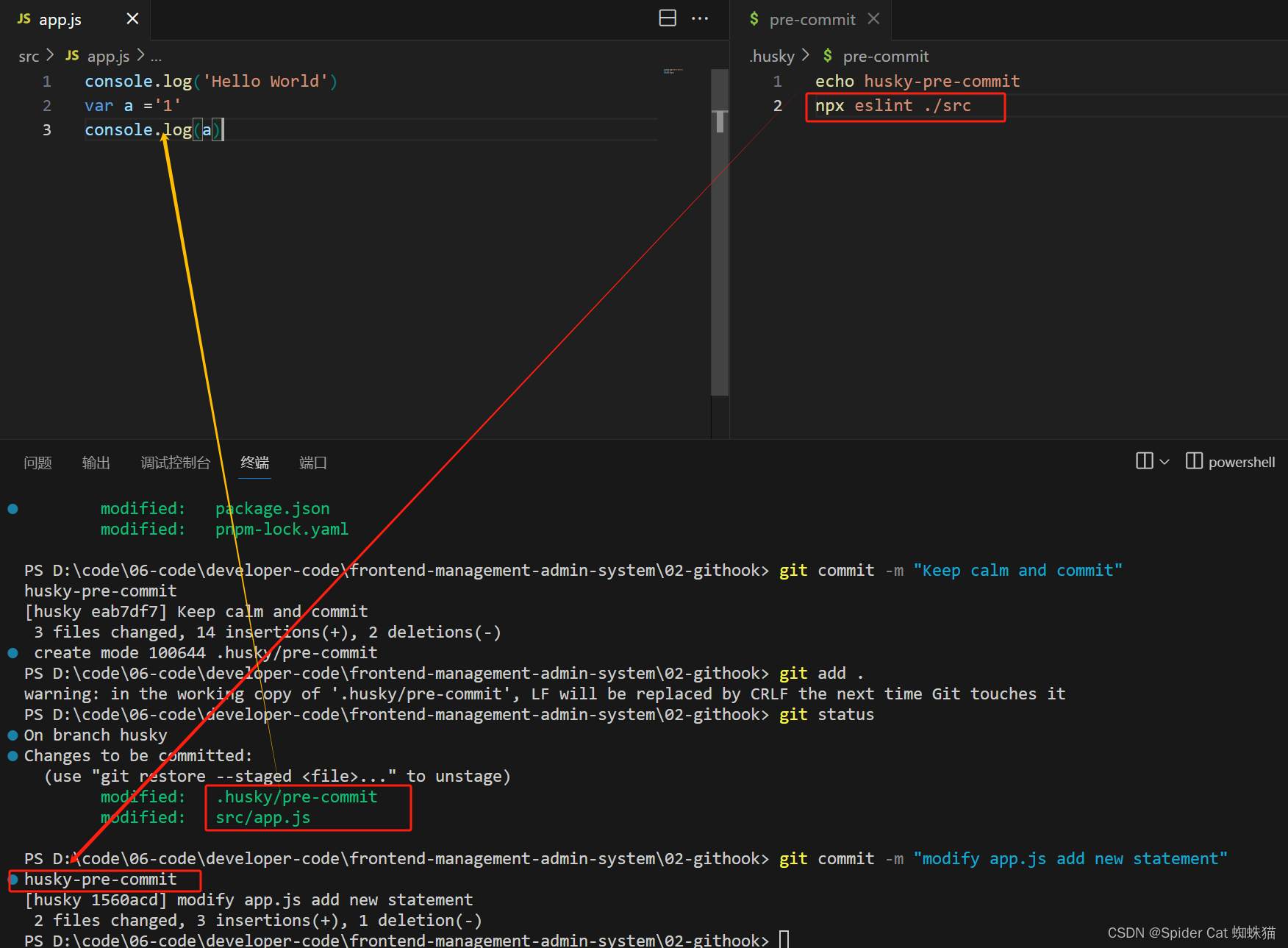The image size is (1288, 948).
Task: Click '.husky/pre-commit' in git status output
Action: [x=296, y=797]
